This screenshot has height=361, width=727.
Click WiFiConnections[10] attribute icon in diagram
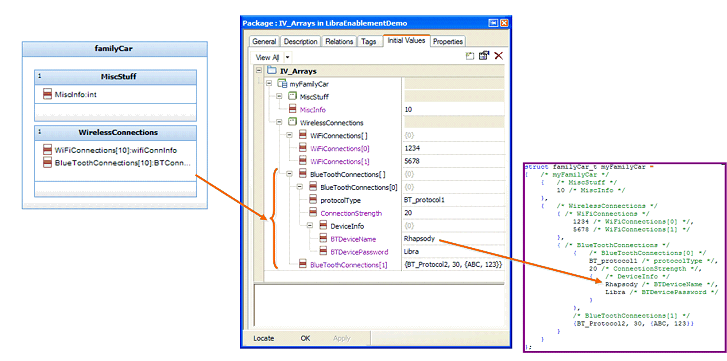pos(47,150)
